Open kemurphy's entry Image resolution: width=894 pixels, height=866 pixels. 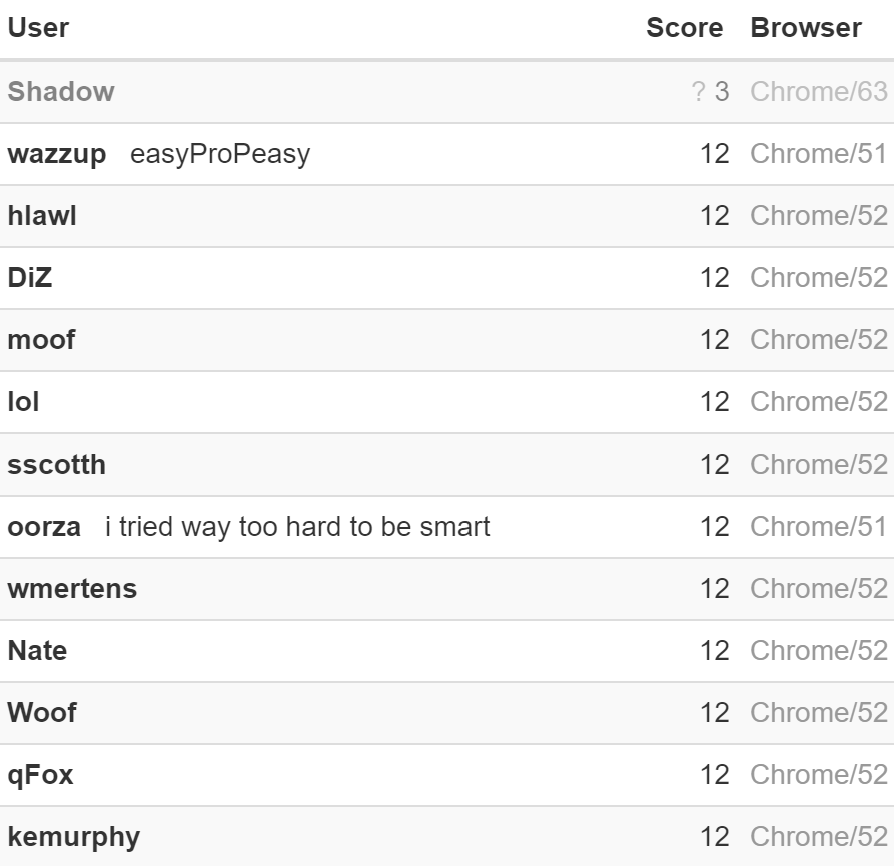pyautogui.click(x=74, y=837)
